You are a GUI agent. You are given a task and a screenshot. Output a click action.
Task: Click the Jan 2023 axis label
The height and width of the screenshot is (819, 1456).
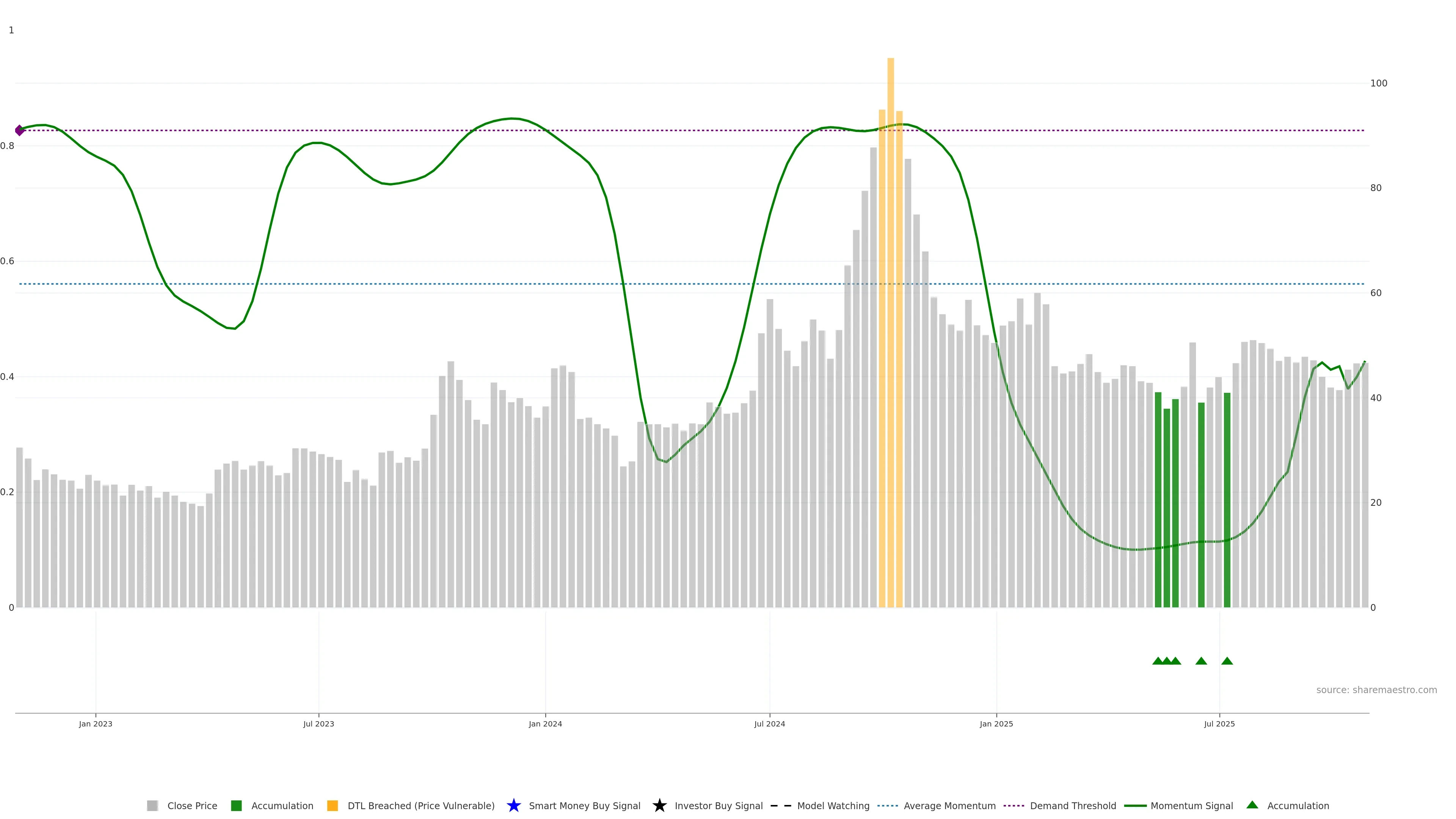point(96,723)
